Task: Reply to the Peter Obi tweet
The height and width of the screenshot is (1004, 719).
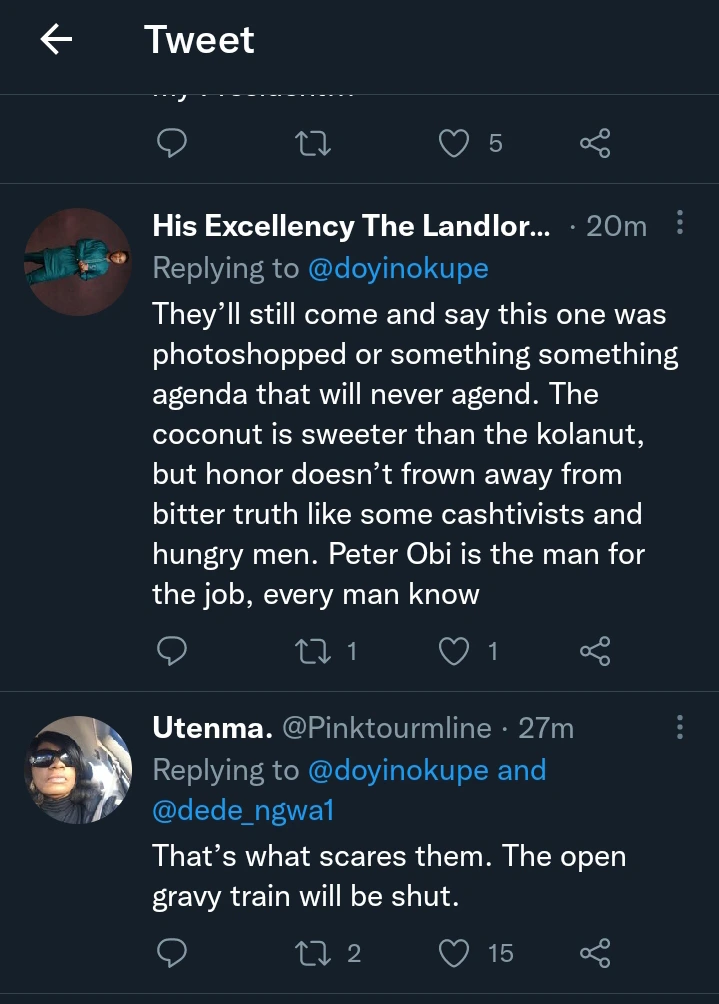Action: tap(173, 652)
